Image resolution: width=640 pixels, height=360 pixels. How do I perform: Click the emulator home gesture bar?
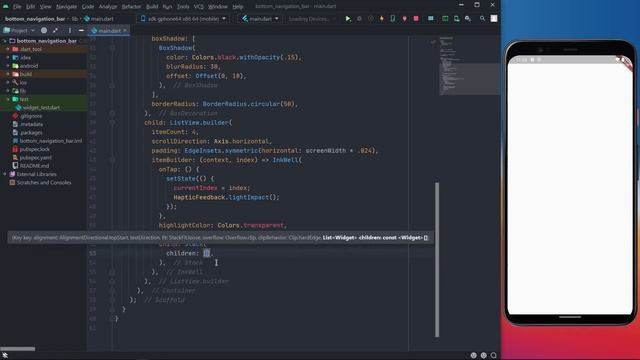(570, 317)
